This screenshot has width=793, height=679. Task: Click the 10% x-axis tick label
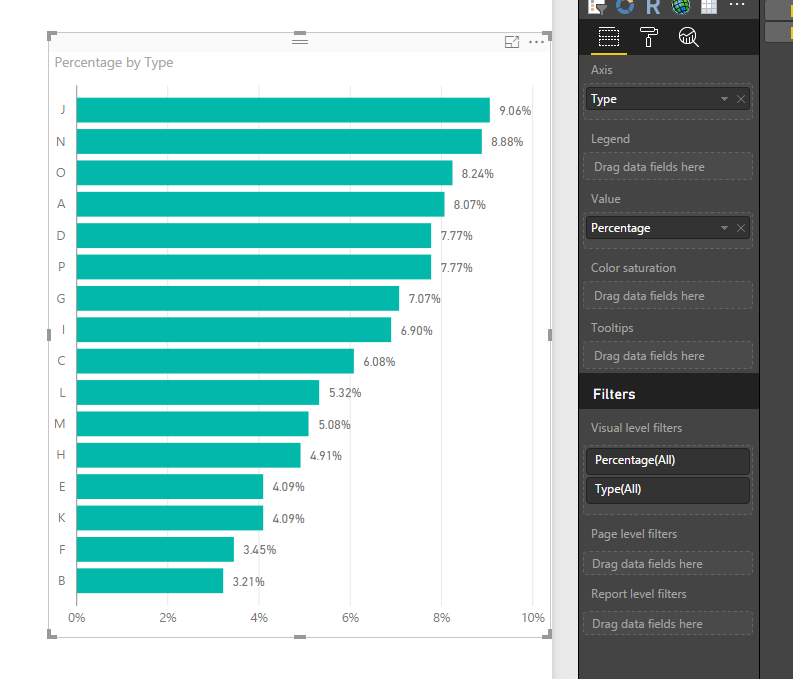click(533, 618)
